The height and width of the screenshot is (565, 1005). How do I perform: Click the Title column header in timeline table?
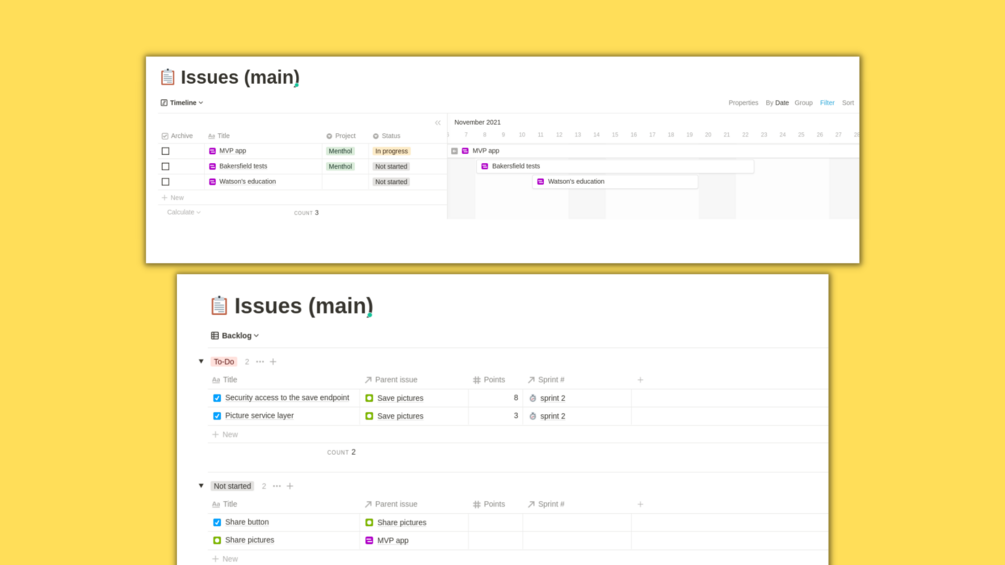click(219, 136)
